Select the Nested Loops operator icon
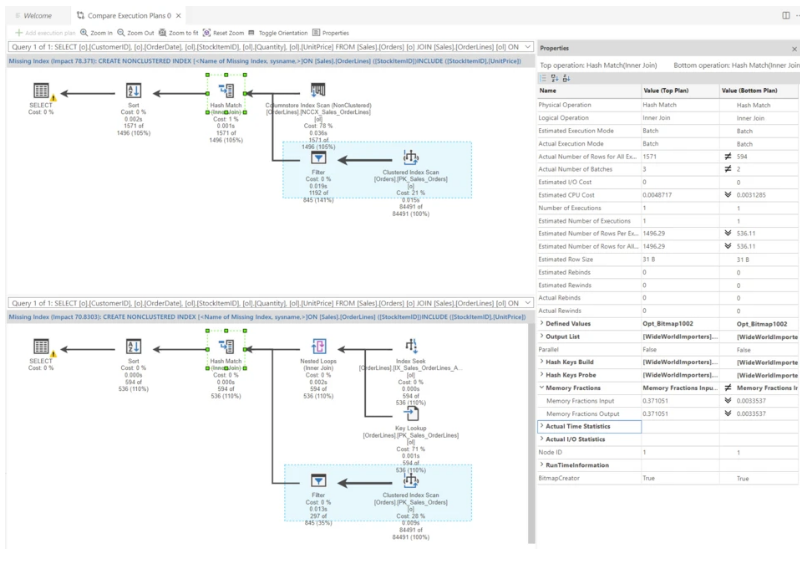The width and height of the screenshot is (800, 587). [319, 346]
